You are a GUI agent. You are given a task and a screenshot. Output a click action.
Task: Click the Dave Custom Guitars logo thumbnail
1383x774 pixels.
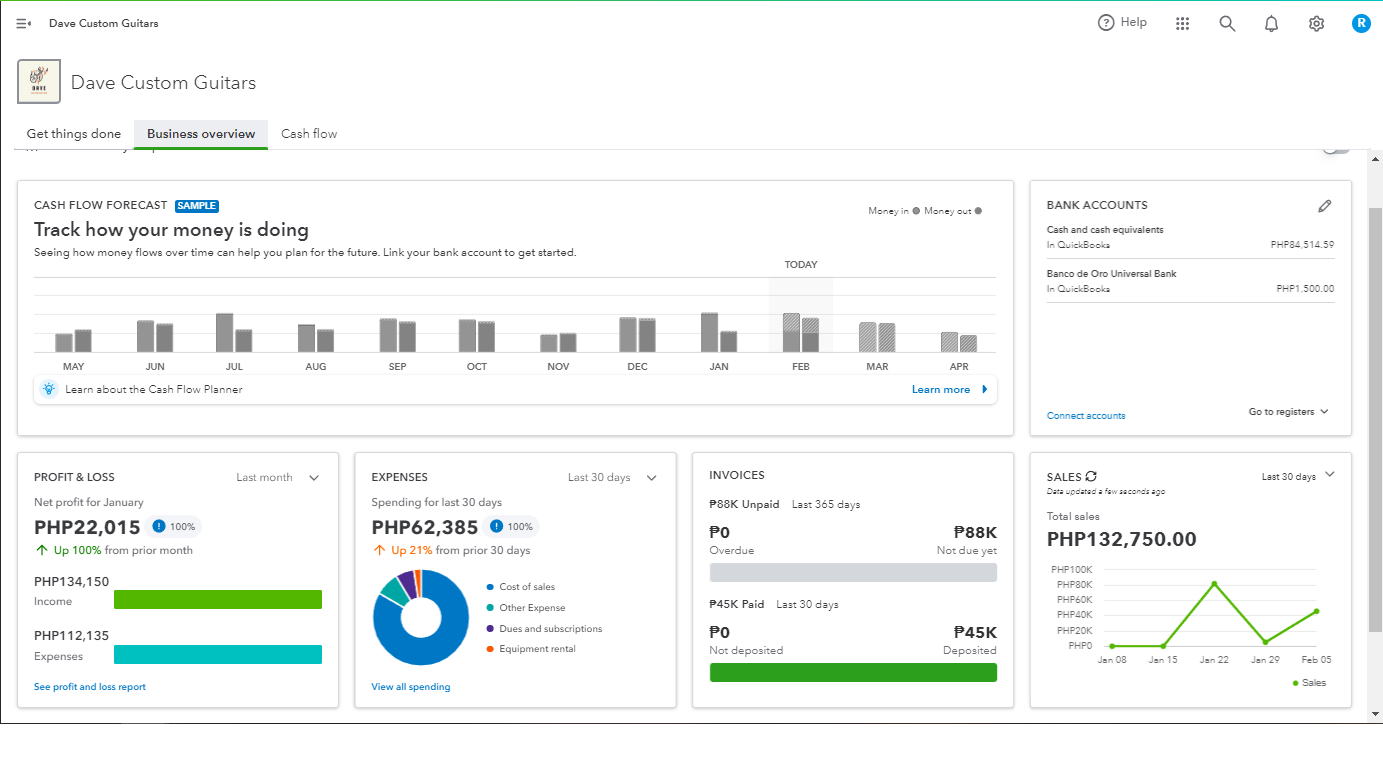39,82
